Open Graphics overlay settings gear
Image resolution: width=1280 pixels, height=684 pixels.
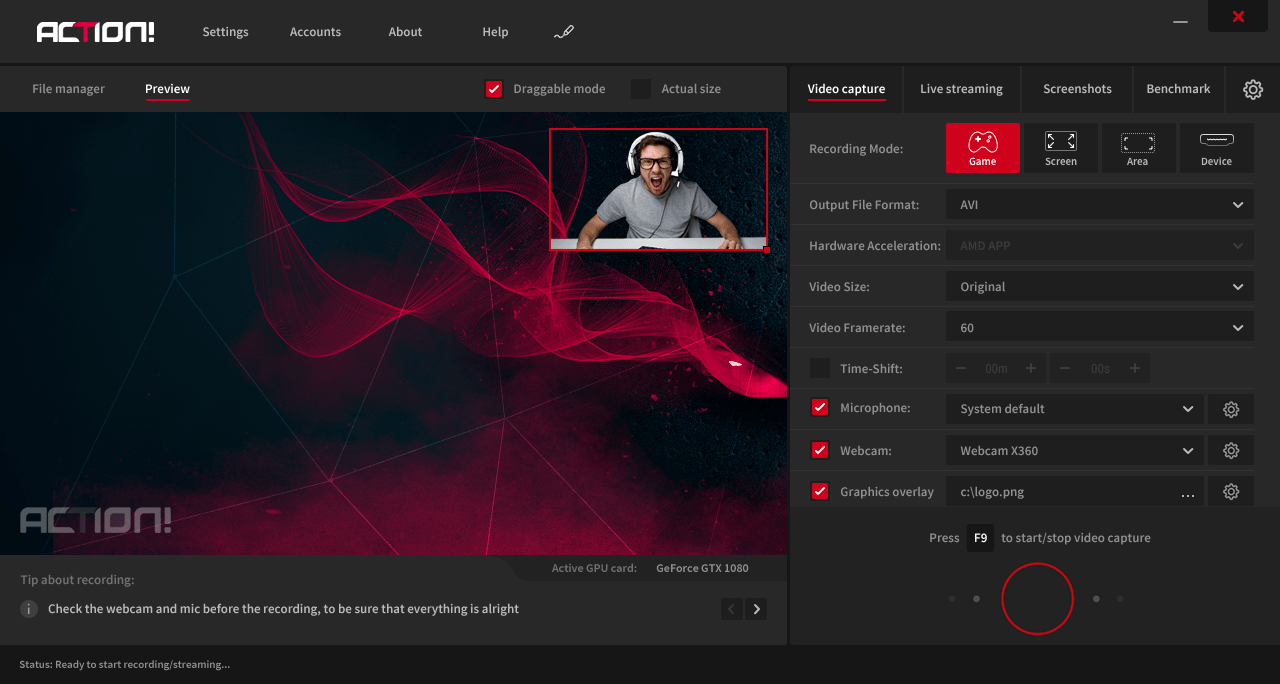tap(1231, 492)
